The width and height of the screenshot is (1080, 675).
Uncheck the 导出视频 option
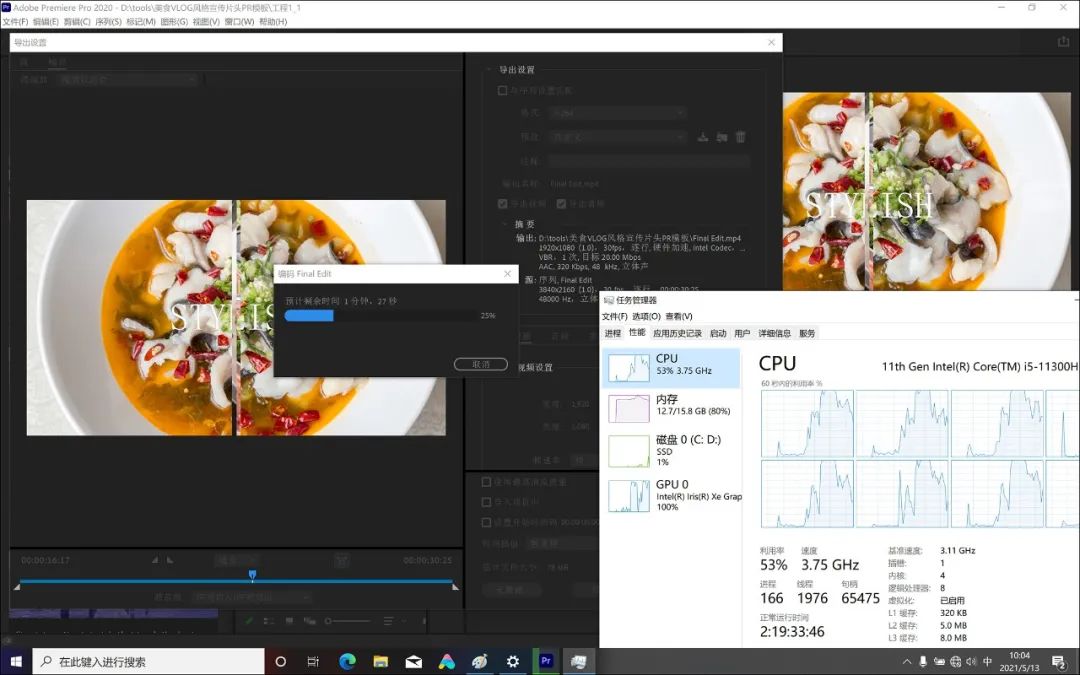click(x=501, y=202)
